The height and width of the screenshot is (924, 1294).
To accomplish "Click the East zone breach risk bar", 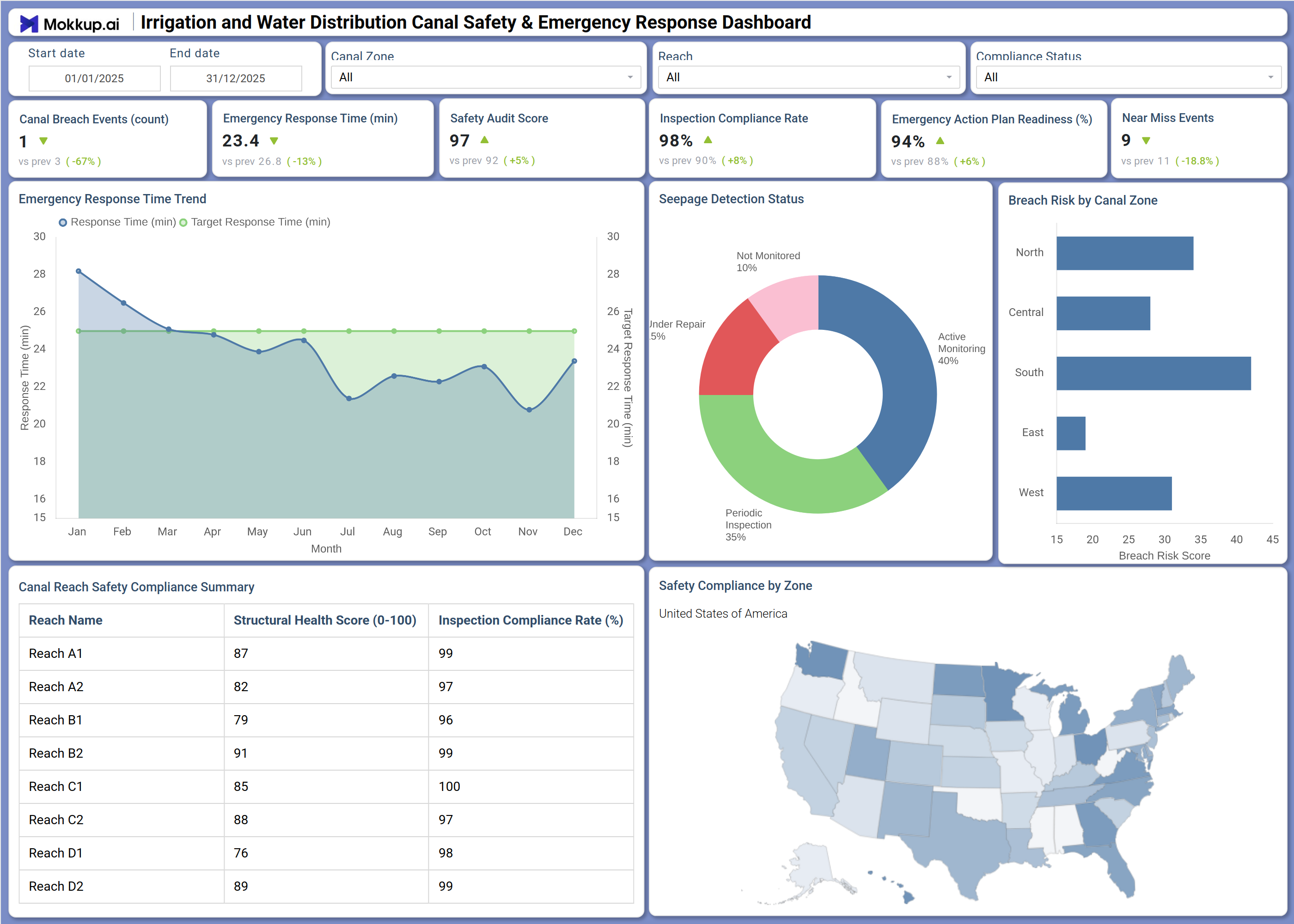I will click(1071, 433).
